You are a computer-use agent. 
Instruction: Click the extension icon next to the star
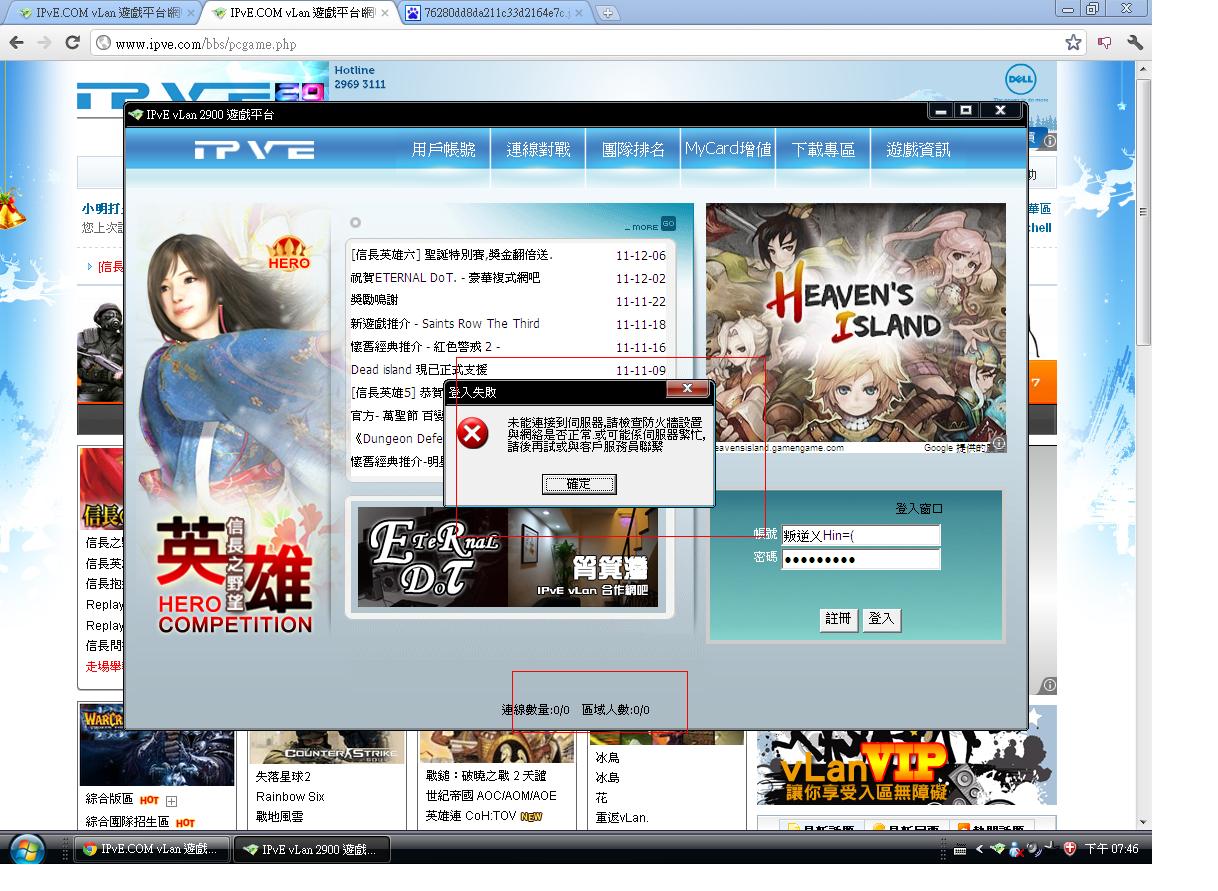(x=1105, y=42)
